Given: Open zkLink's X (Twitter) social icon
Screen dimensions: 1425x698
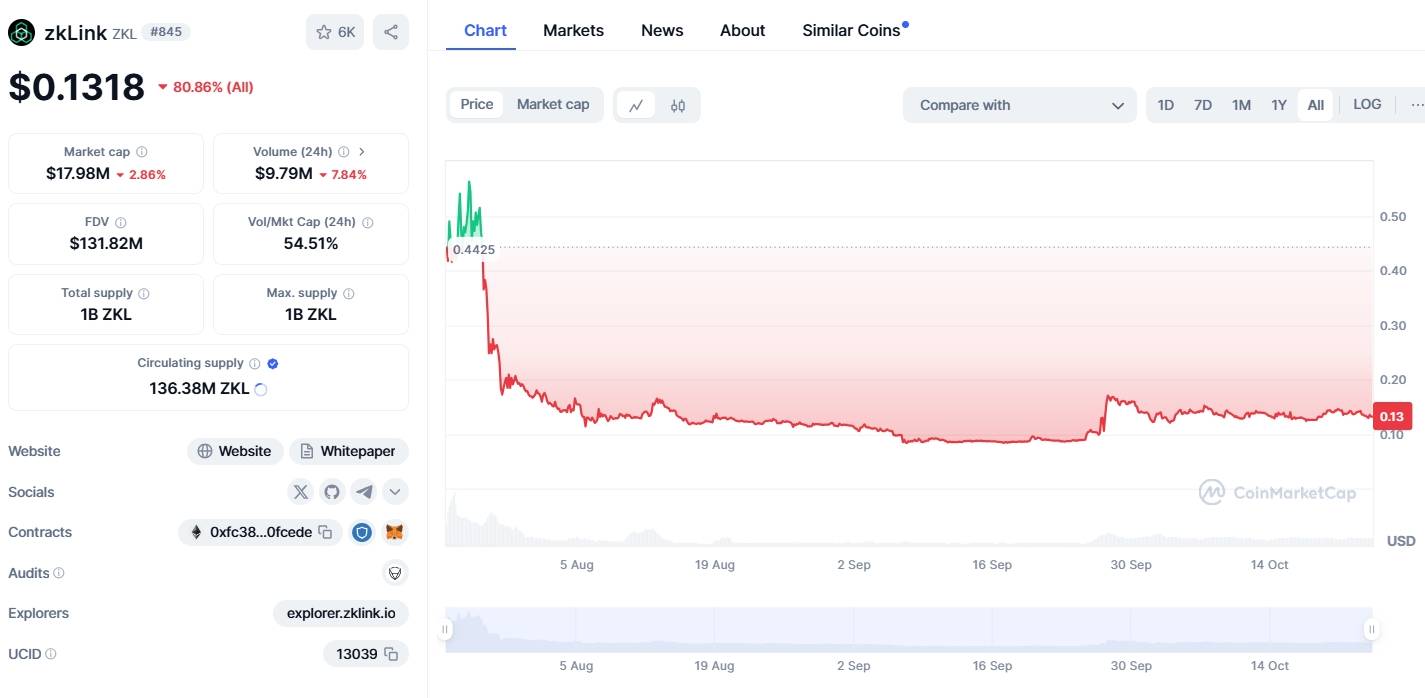Looking at the screenshot, I should (x=300, y=492).
